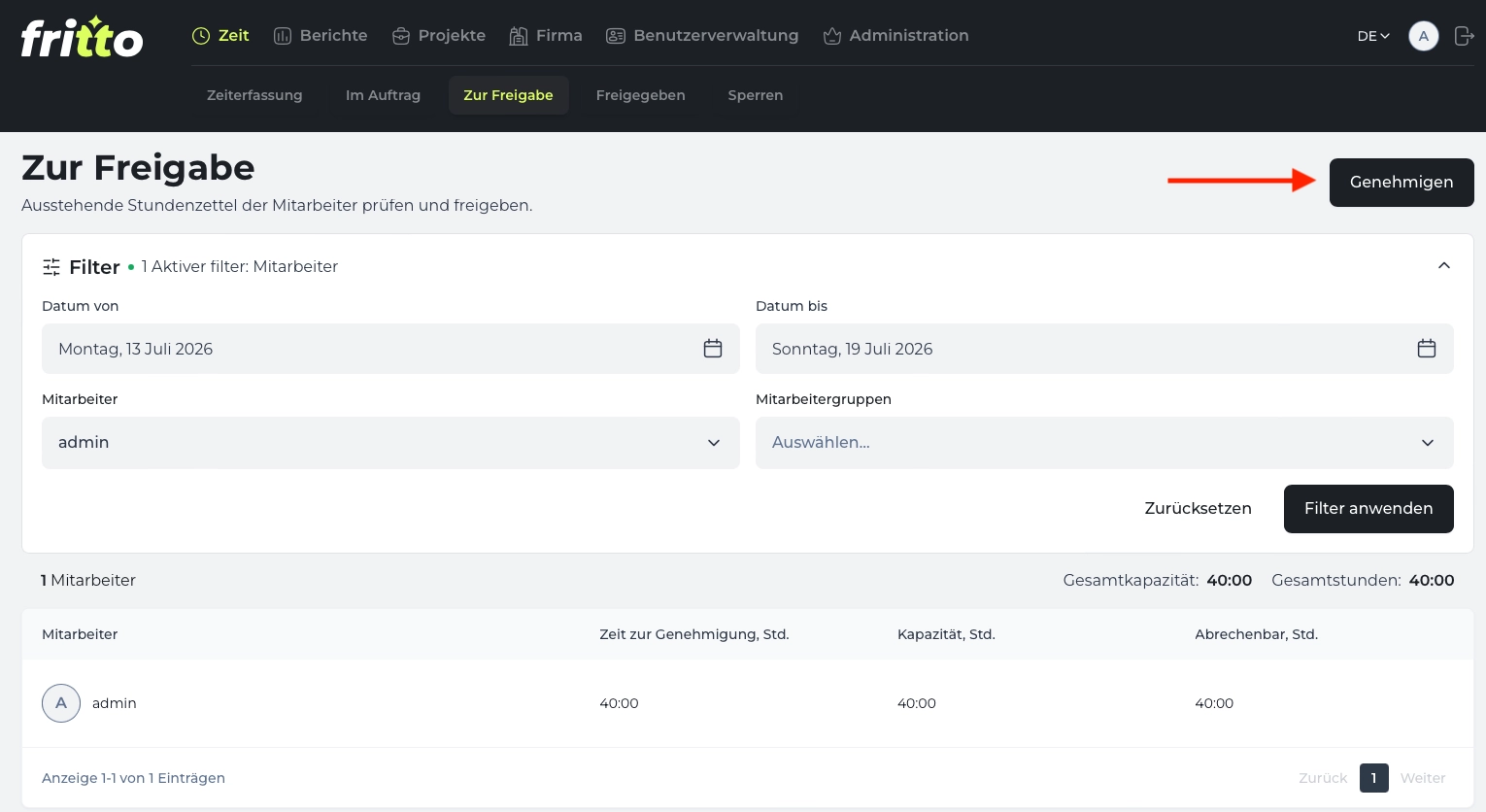The width and height of the screenshot is (1486, 812).
Task: Select page 1 in pagination
Action: [1374, 778]
